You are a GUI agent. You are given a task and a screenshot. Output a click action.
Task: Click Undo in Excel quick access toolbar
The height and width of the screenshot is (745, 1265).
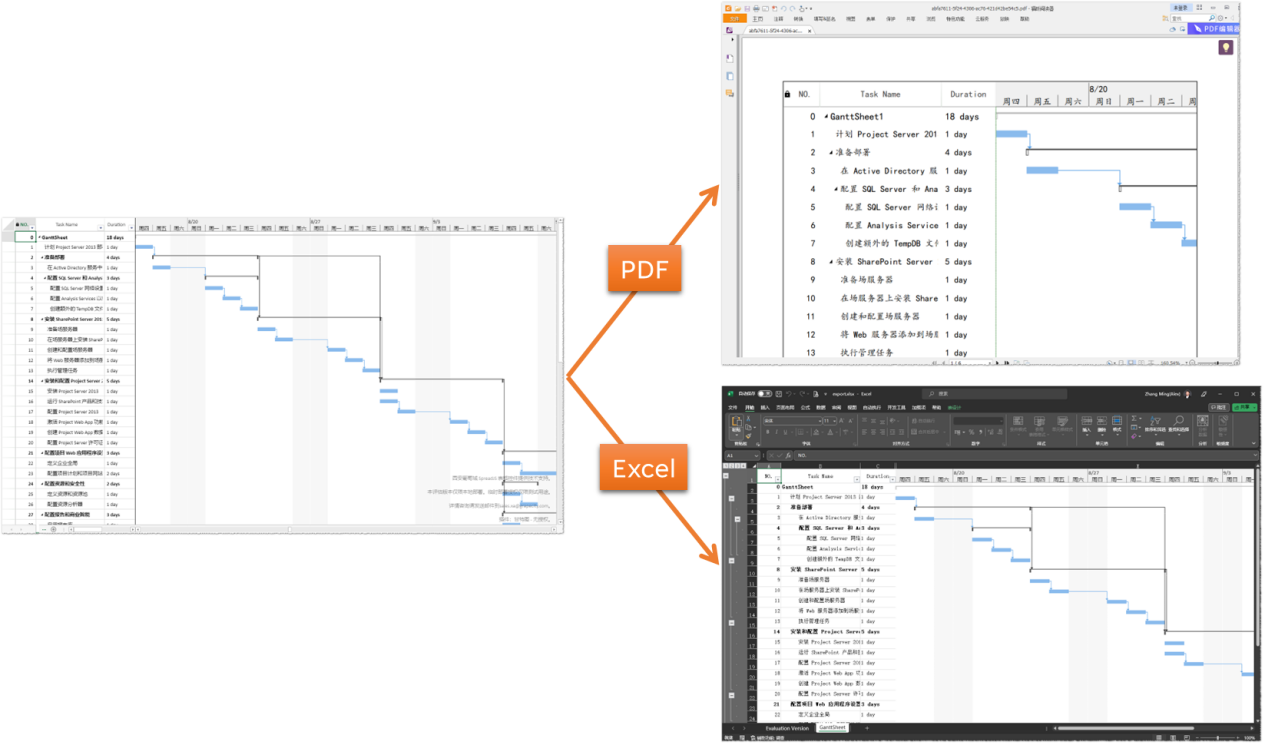tap(789, 394)
